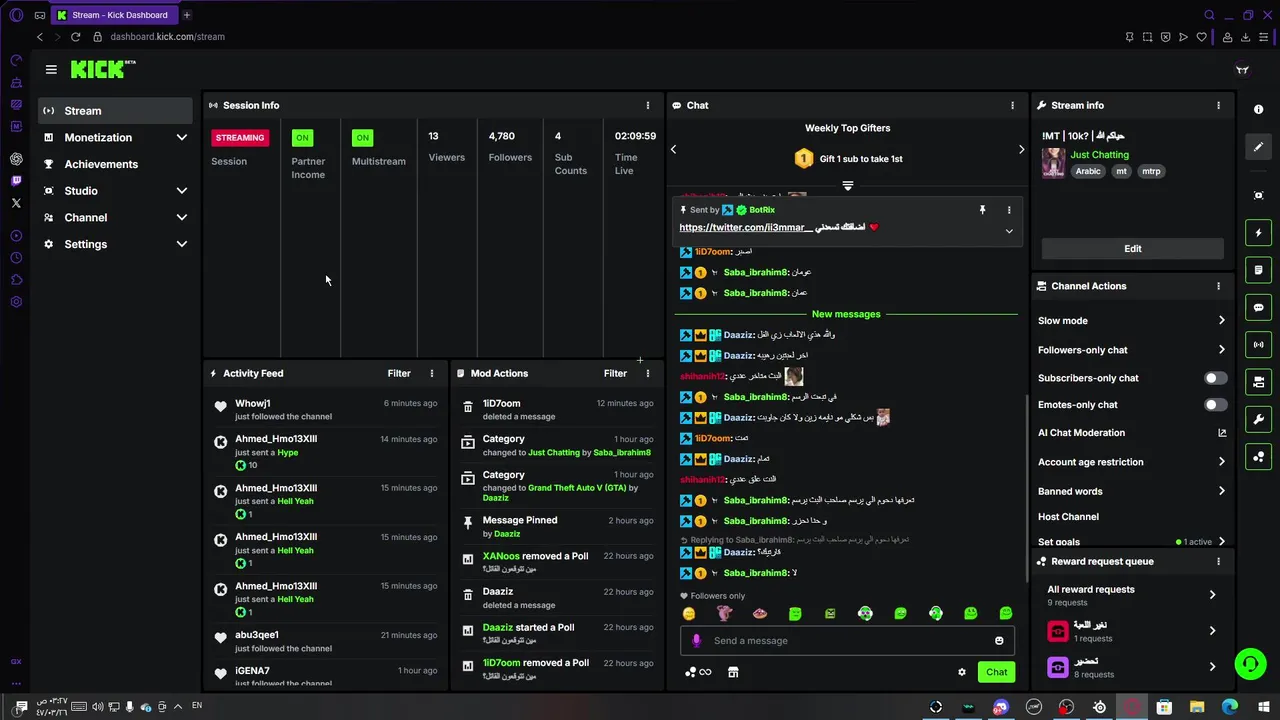1280x720 pixels.
Task: Open the shop icon below chat input
Action: (x=733, y=672)
